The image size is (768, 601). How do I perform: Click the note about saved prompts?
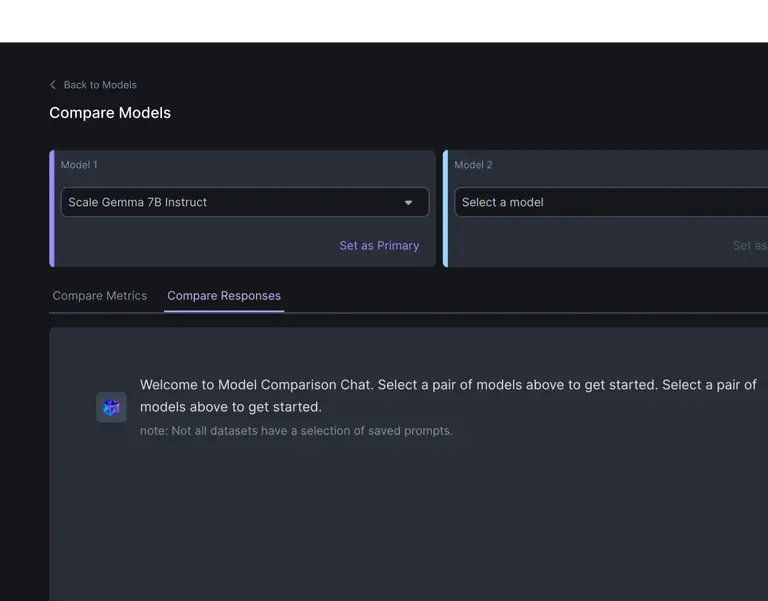click(296, 431)
